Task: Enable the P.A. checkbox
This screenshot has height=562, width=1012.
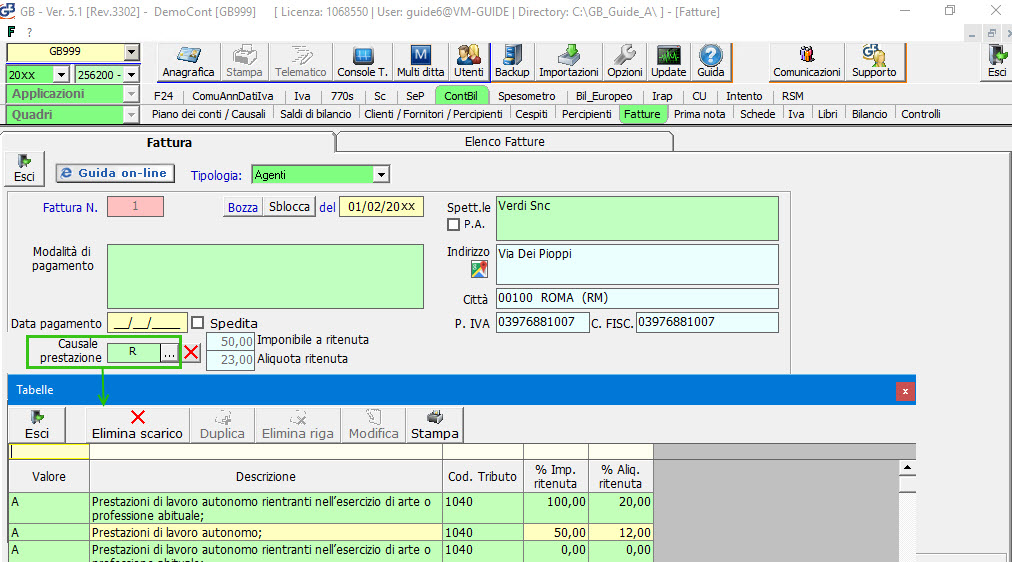Action: point(453,224)
